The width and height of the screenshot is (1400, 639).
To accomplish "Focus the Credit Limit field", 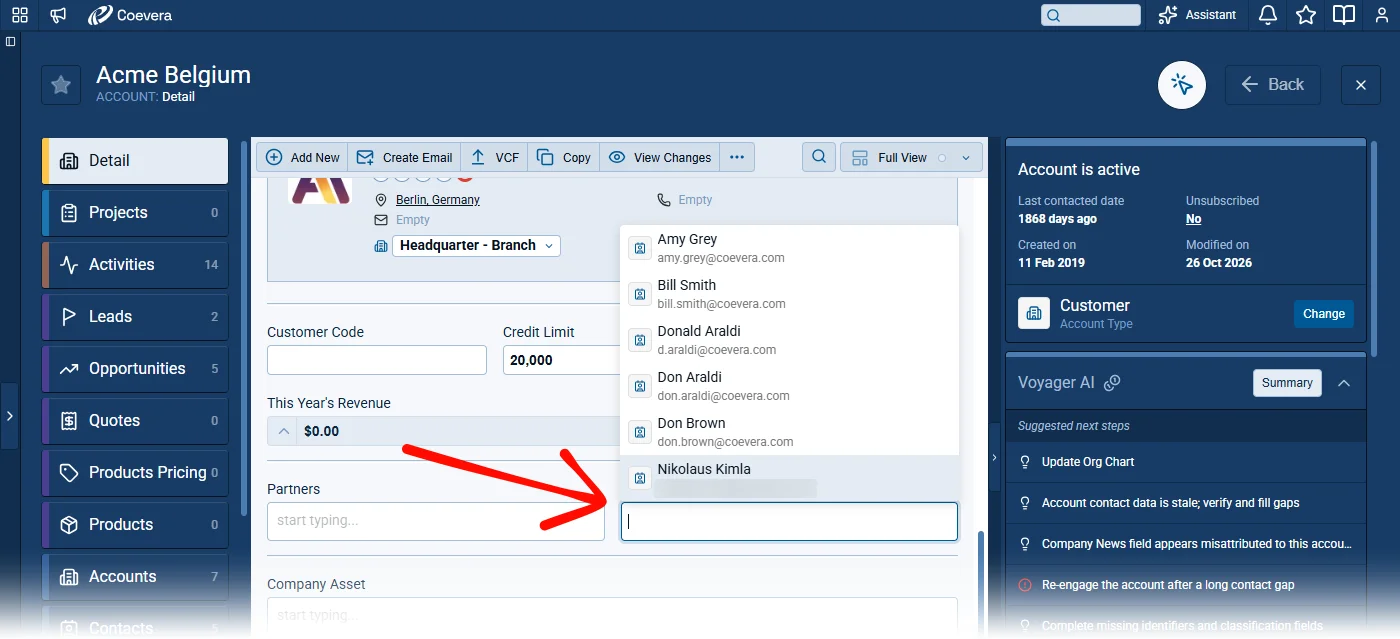I will coord(561,360).
